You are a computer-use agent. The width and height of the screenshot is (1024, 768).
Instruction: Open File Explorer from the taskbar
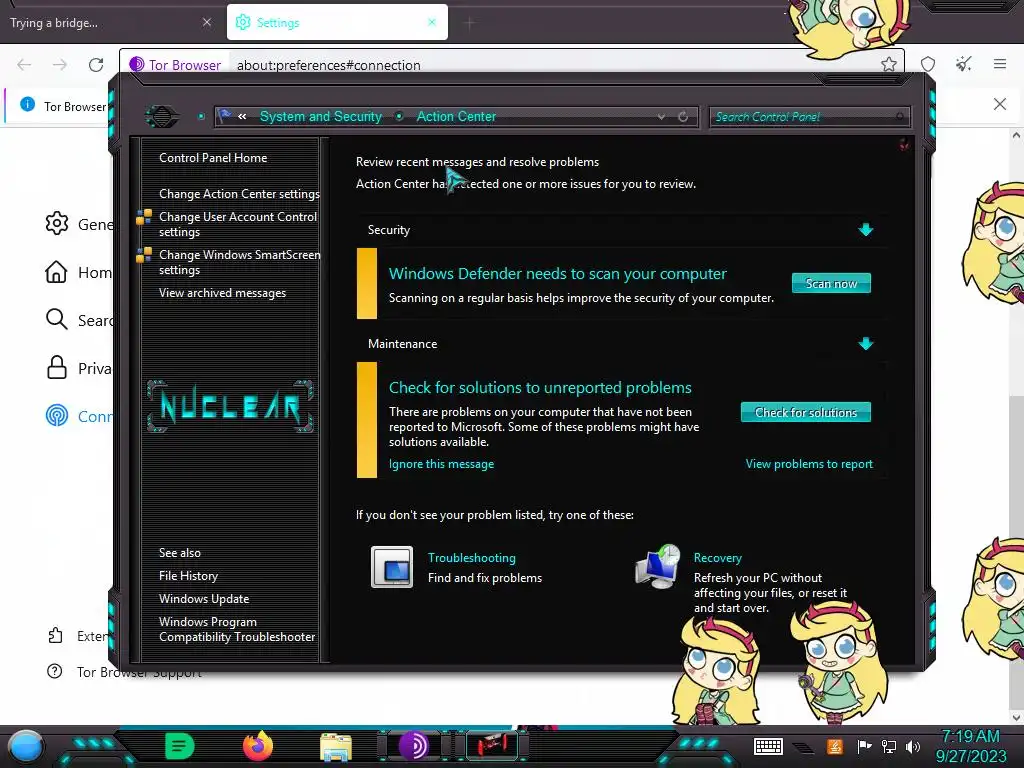pyautogui.click(x=336, y=746)
